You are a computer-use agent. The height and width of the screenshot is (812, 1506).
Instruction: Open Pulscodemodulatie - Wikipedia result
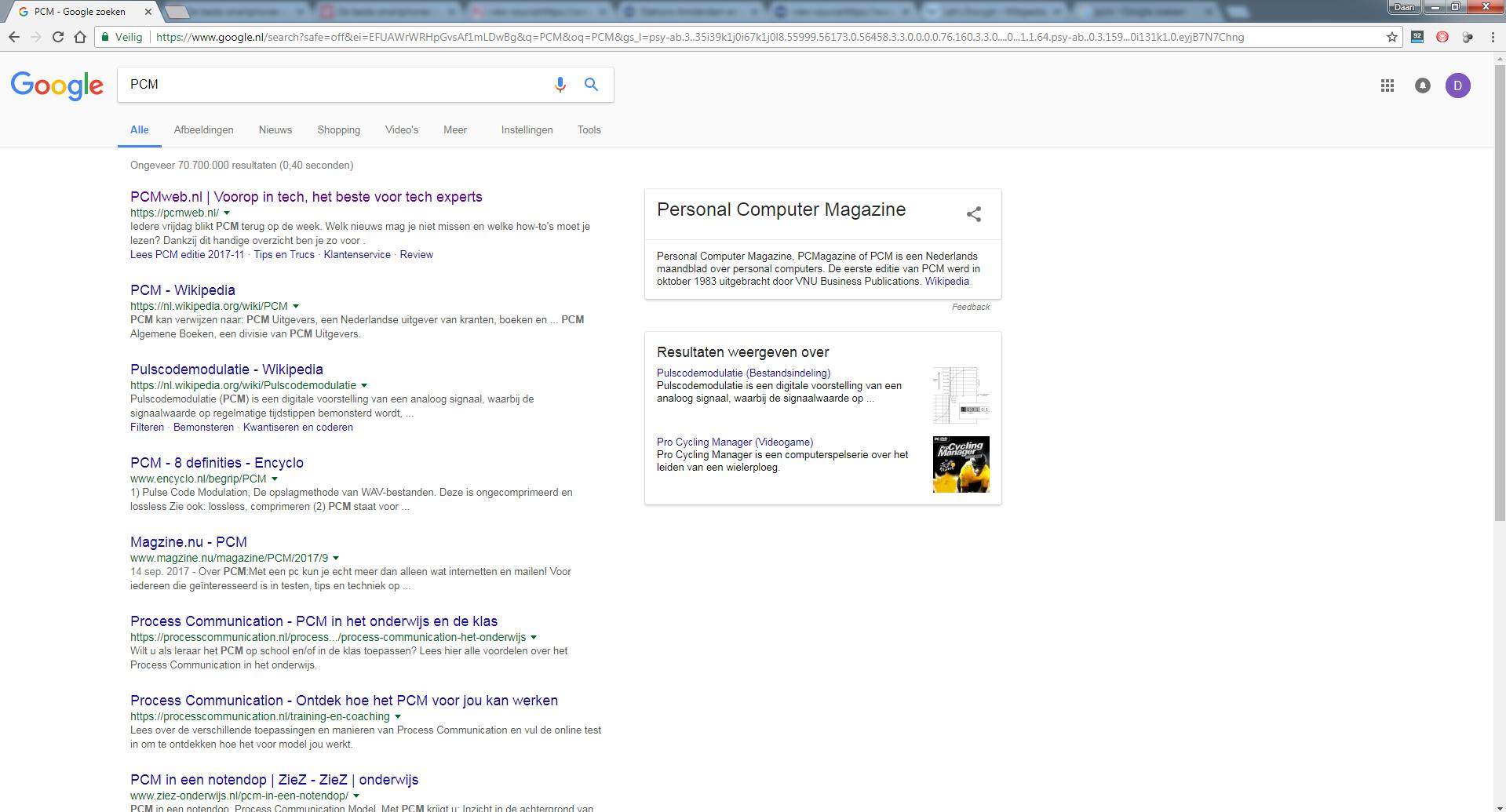227,370
